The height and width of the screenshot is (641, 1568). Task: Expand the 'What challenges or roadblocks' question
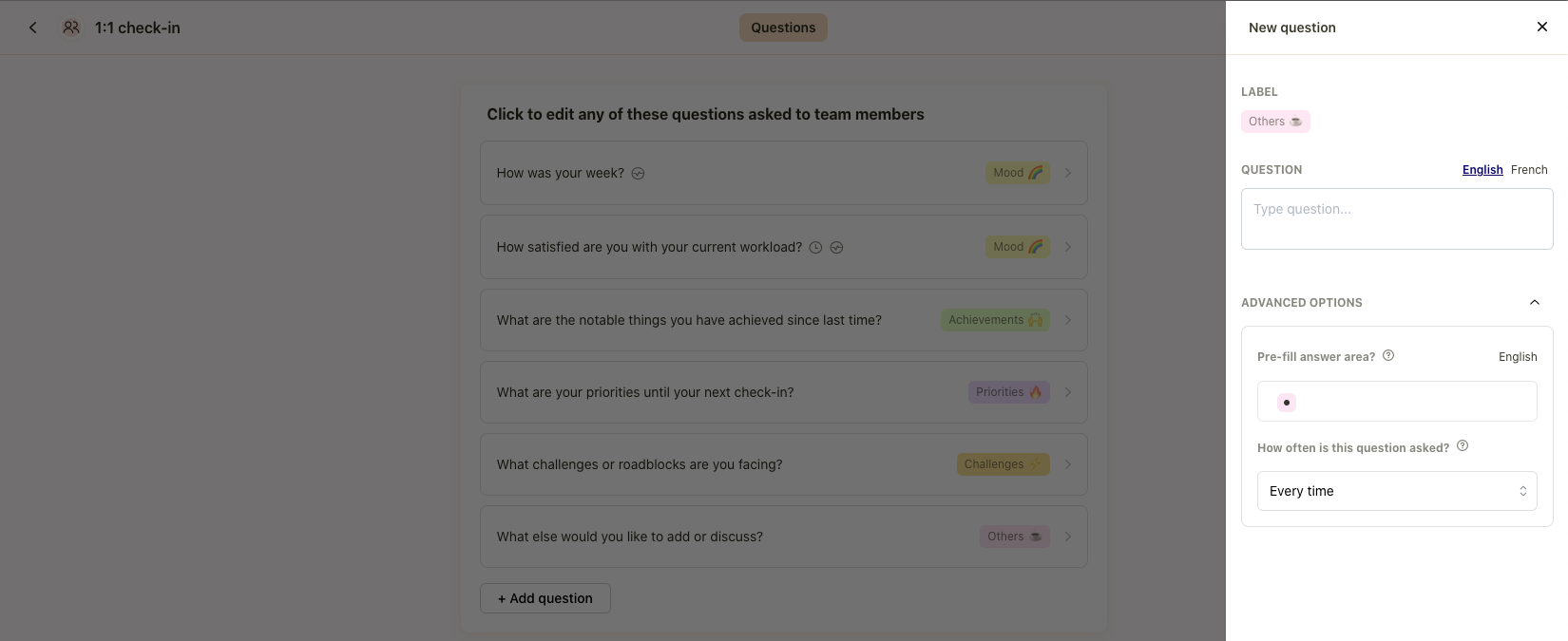coord(784,464)
